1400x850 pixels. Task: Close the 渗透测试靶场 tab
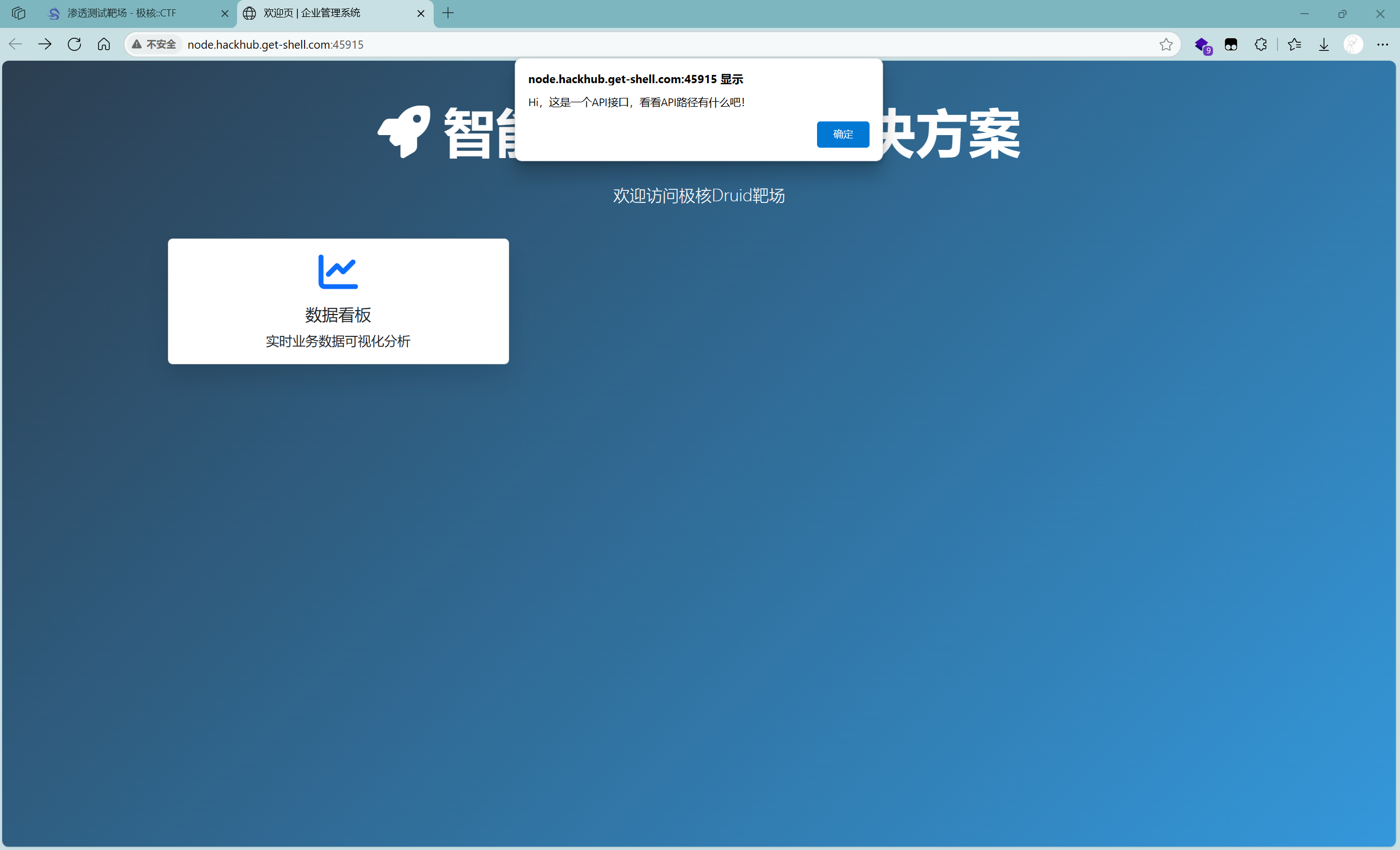point(224,13)
